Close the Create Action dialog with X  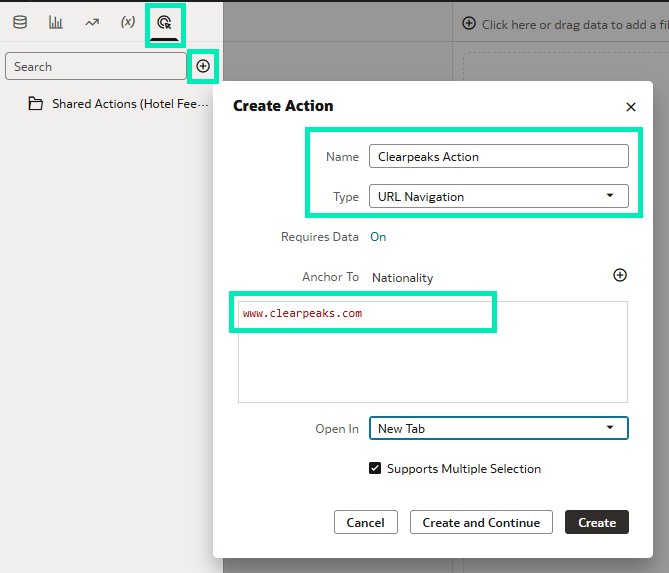coord(631,107)
